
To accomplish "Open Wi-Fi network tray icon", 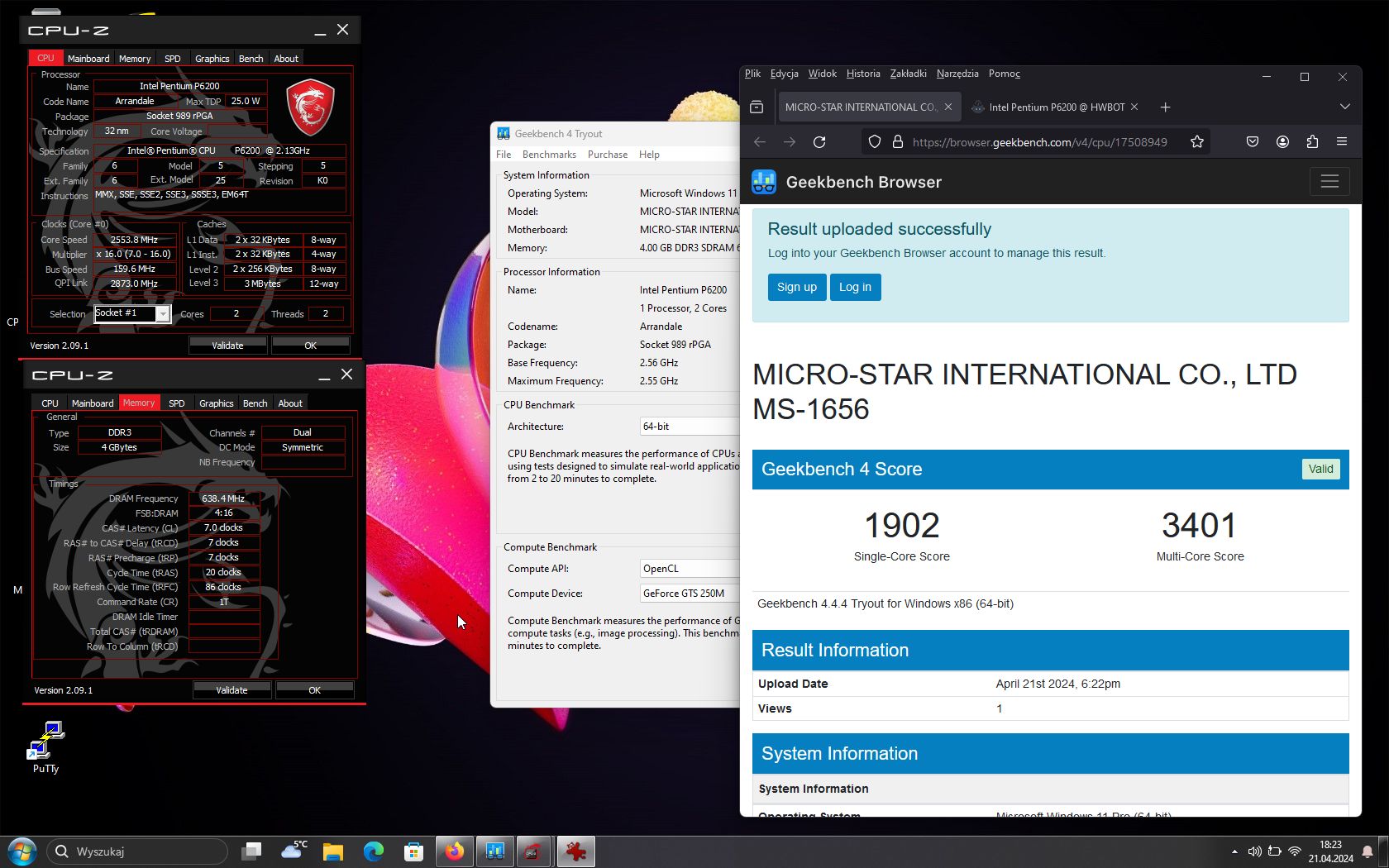I will (x=1295, y=851).
